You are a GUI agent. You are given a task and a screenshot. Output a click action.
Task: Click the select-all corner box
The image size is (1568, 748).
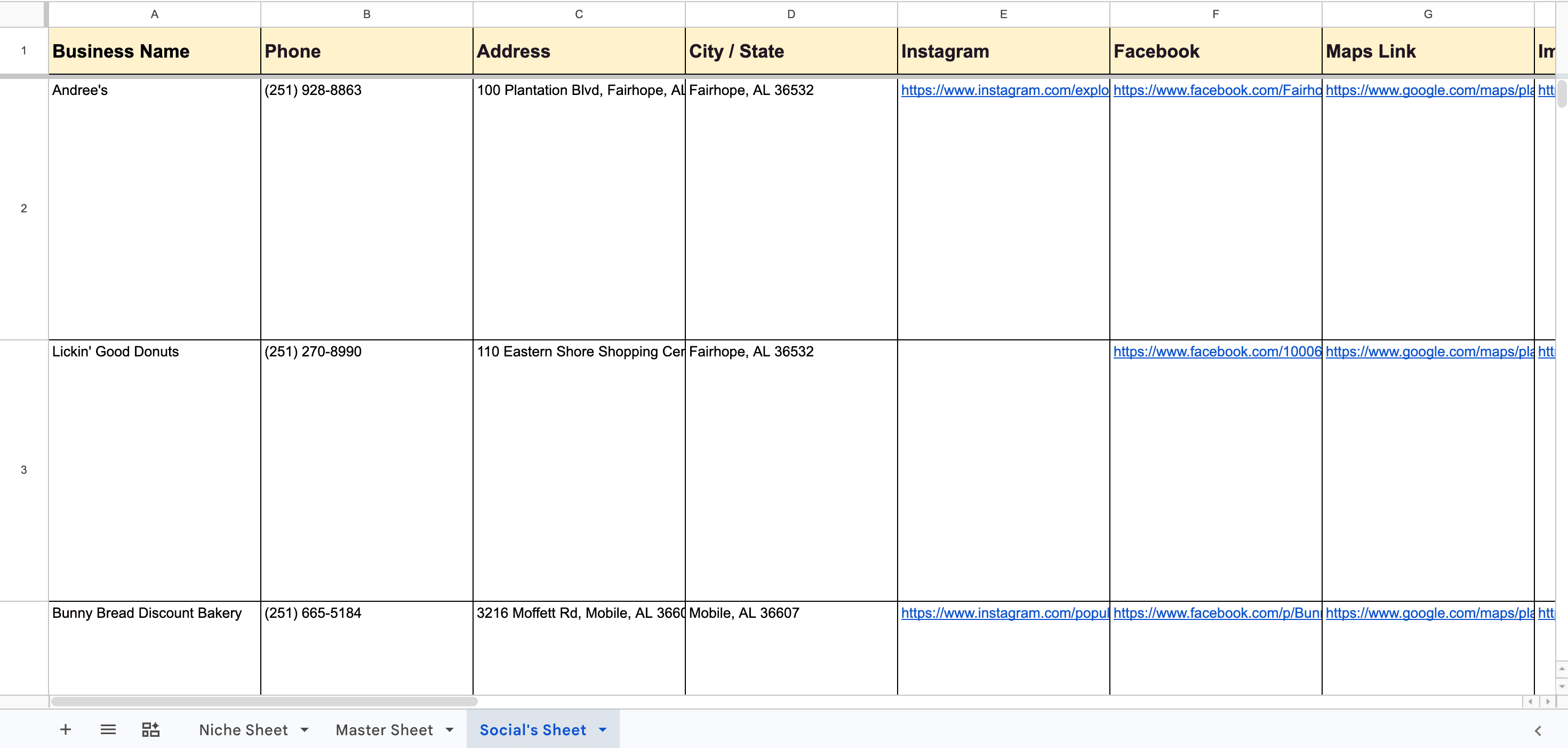24,14
